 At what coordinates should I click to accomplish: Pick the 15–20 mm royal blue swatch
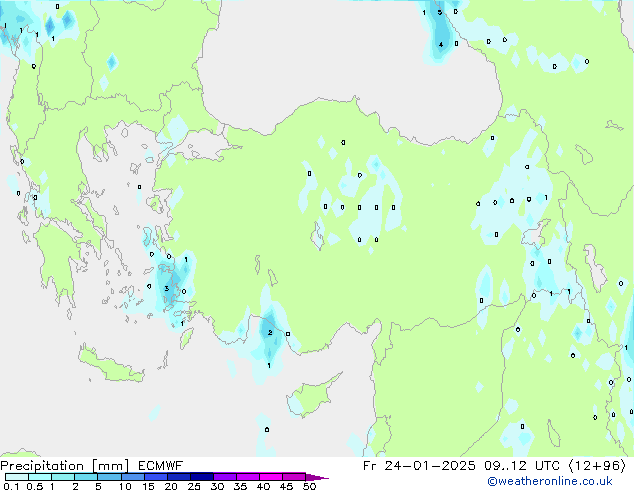point(156,477)
